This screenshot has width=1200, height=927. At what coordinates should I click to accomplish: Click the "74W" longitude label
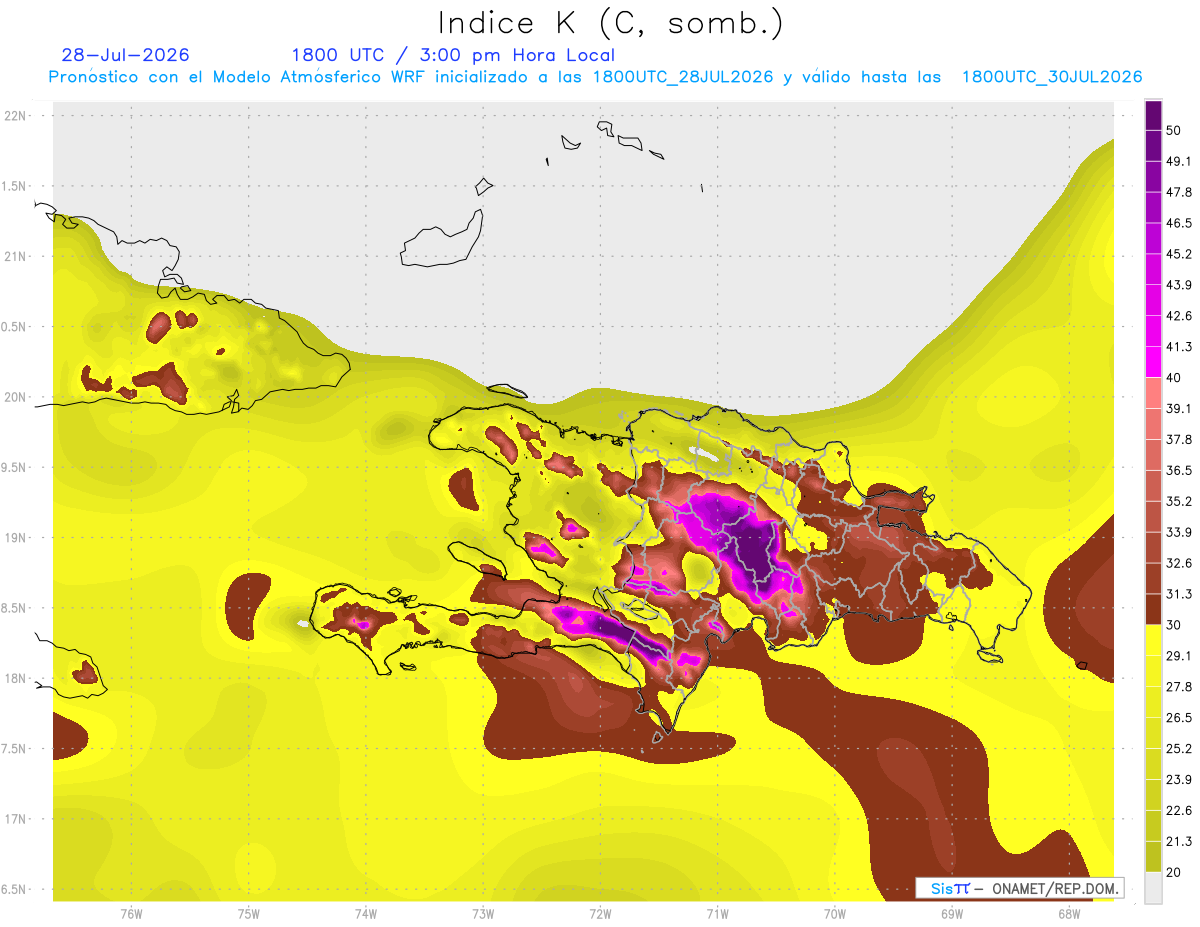pos(365,913)
